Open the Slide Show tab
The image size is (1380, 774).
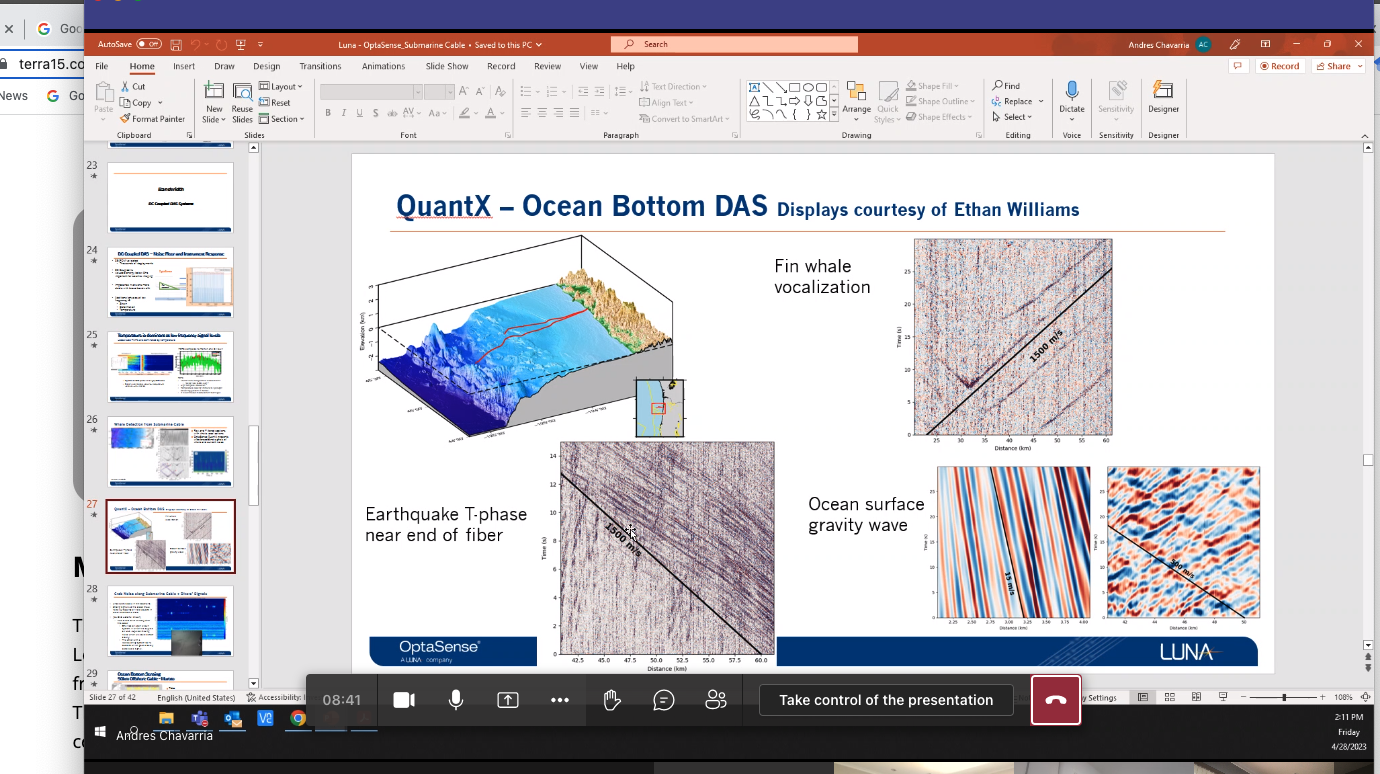click(x=447, y=66)
